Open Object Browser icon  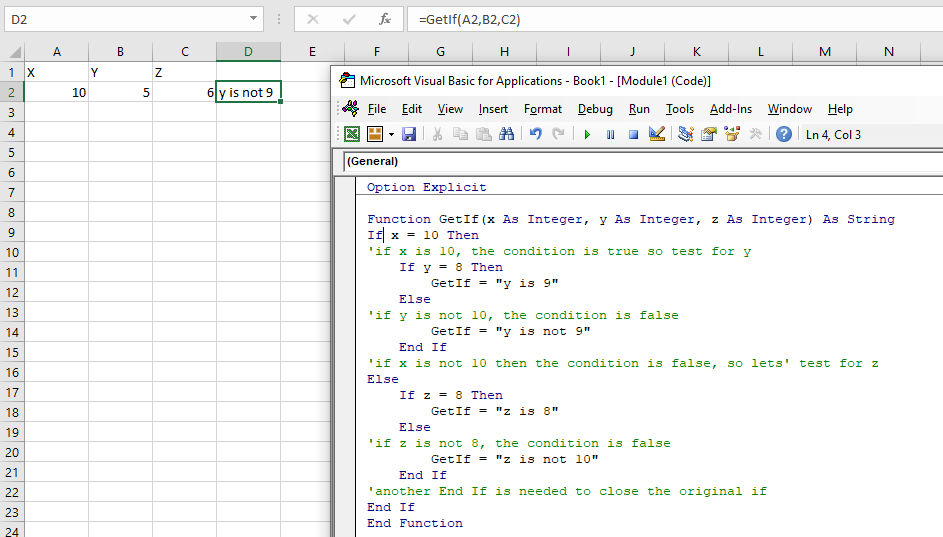[732, 134]
